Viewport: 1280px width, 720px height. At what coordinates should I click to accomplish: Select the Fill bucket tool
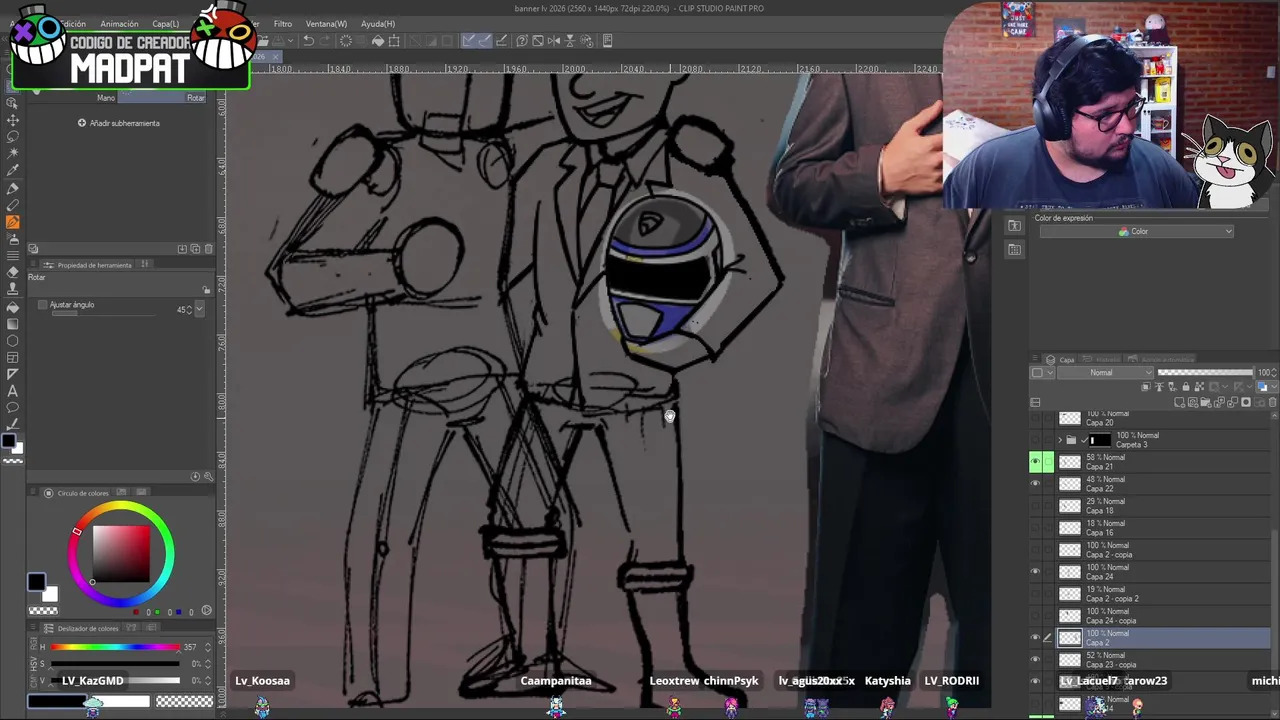click(x=12, y=308)
